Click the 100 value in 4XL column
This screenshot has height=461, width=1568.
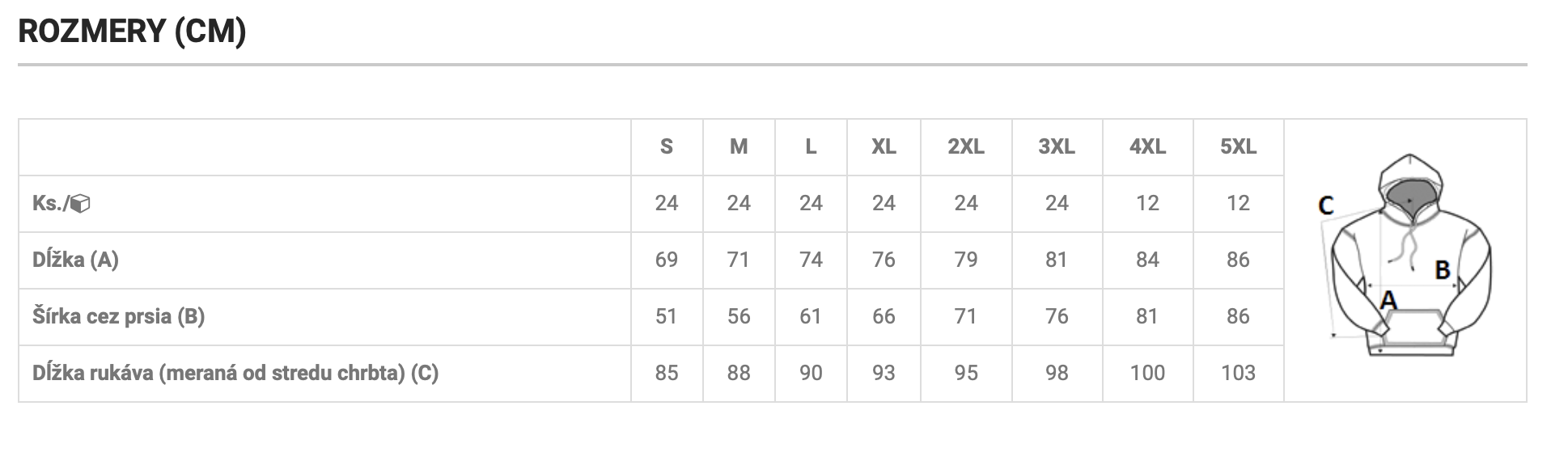pos(1147,374)
